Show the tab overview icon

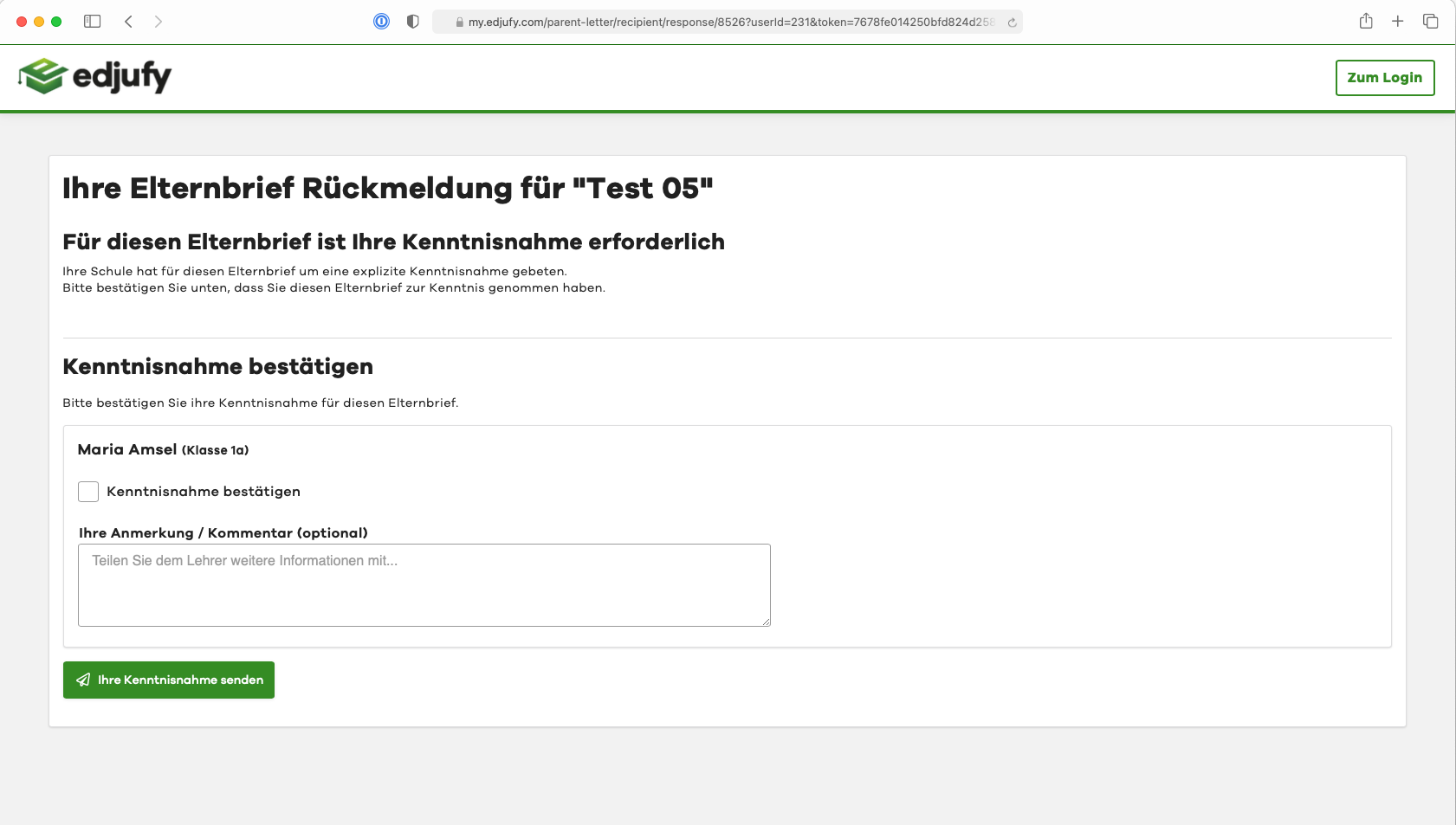[x=1430, y=22]
